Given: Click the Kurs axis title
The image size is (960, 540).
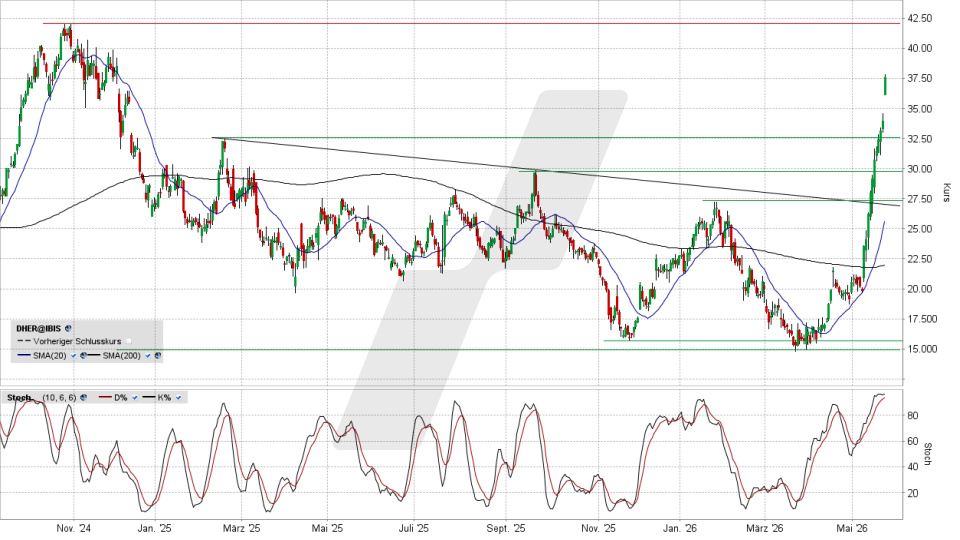Looking at the screenshot, I should pyautogui.click(x=947, y=192).
